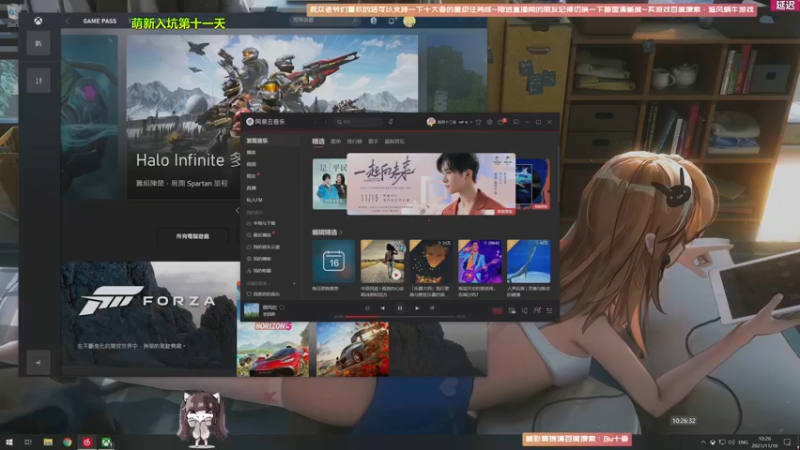800x450 pixels.
Task: Open the 一起向未来 center banner
Action: tap(431, 184)
